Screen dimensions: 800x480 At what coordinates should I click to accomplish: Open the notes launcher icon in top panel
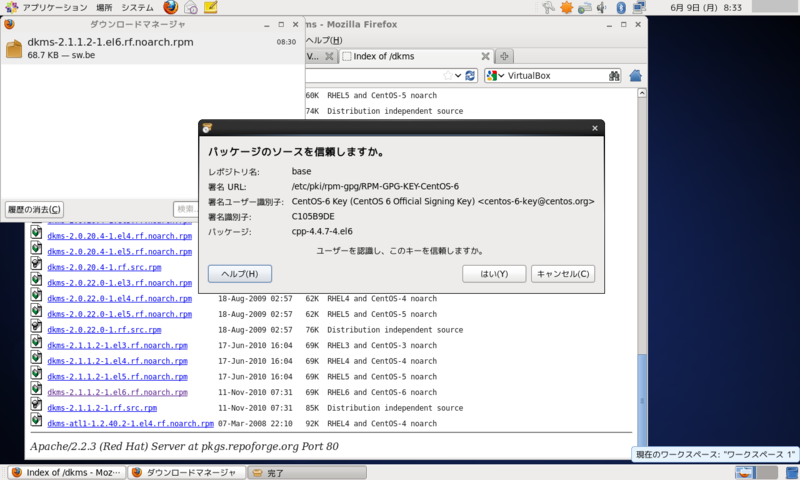point(210,7)
